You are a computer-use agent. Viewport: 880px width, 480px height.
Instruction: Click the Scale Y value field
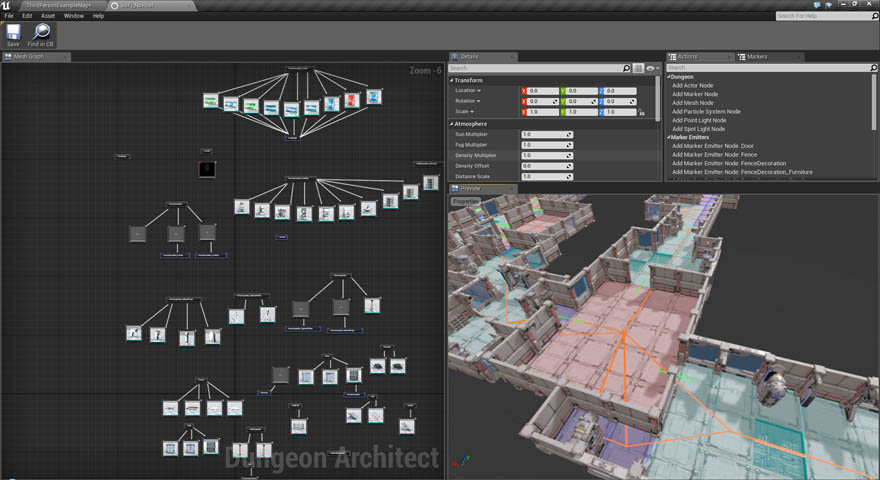point(582,112)
